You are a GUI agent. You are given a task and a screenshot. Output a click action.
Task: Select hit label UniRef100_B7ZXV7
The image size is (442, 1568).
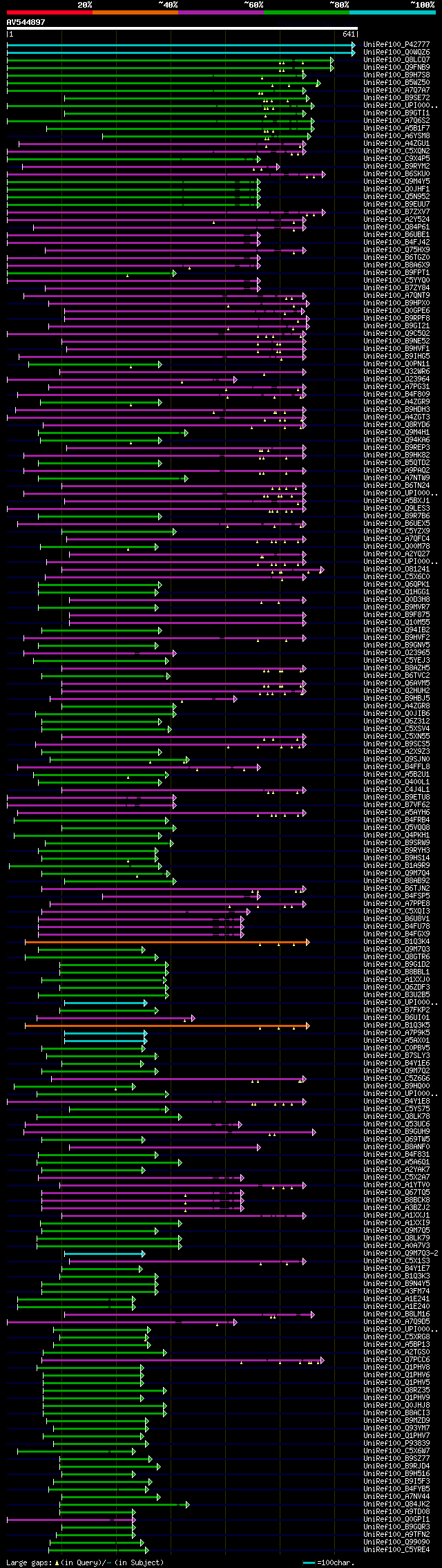396,212
